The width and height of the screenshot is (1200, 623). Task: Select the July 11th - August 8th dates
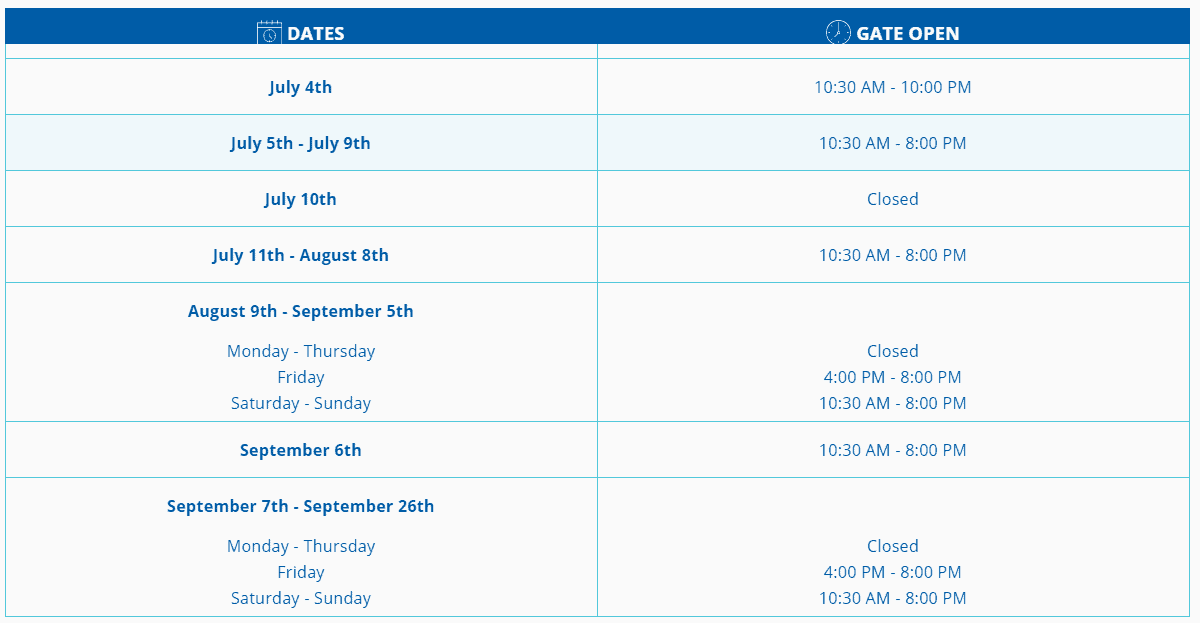pos(301,255)
